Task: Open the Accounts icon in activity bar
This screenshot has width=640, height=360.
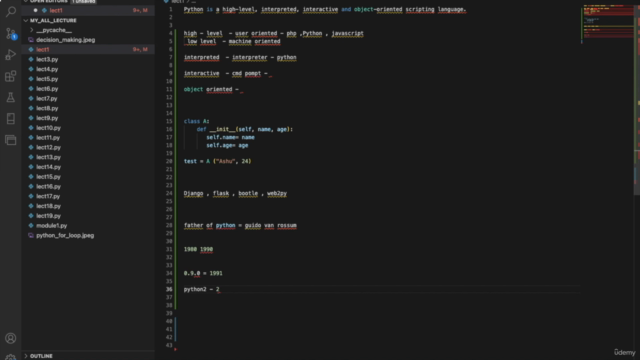Action: (x=11, y=338)
